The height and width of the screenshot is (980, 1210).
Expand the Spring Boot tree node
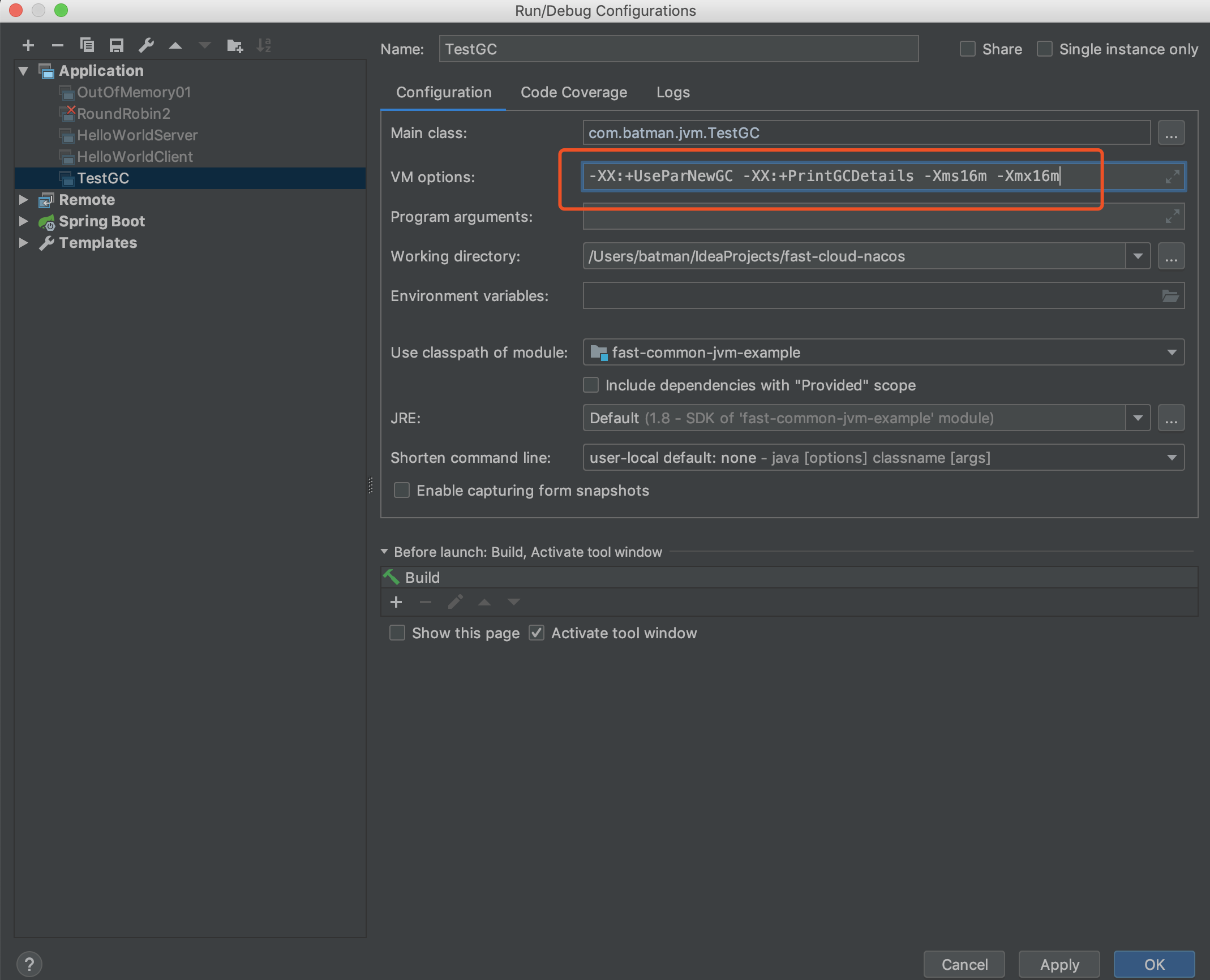(24, 221)
